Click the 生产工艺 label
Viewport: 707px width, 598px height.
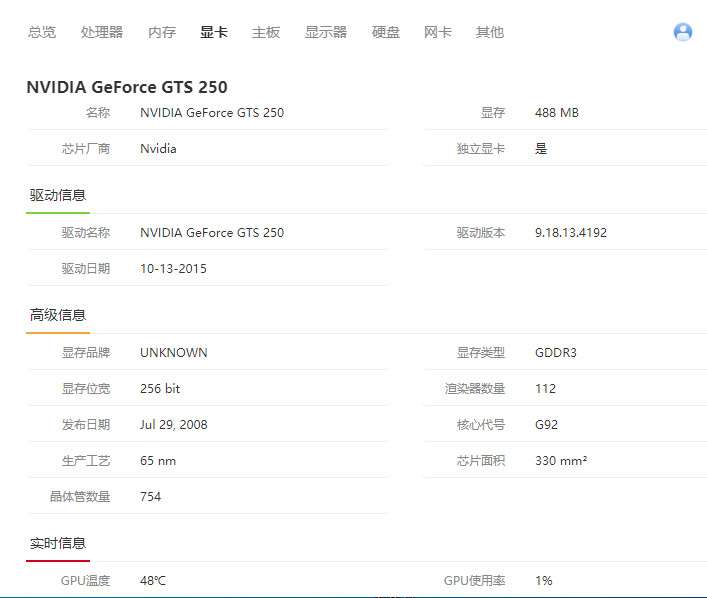pyautogui.click(x=86, y=461)
